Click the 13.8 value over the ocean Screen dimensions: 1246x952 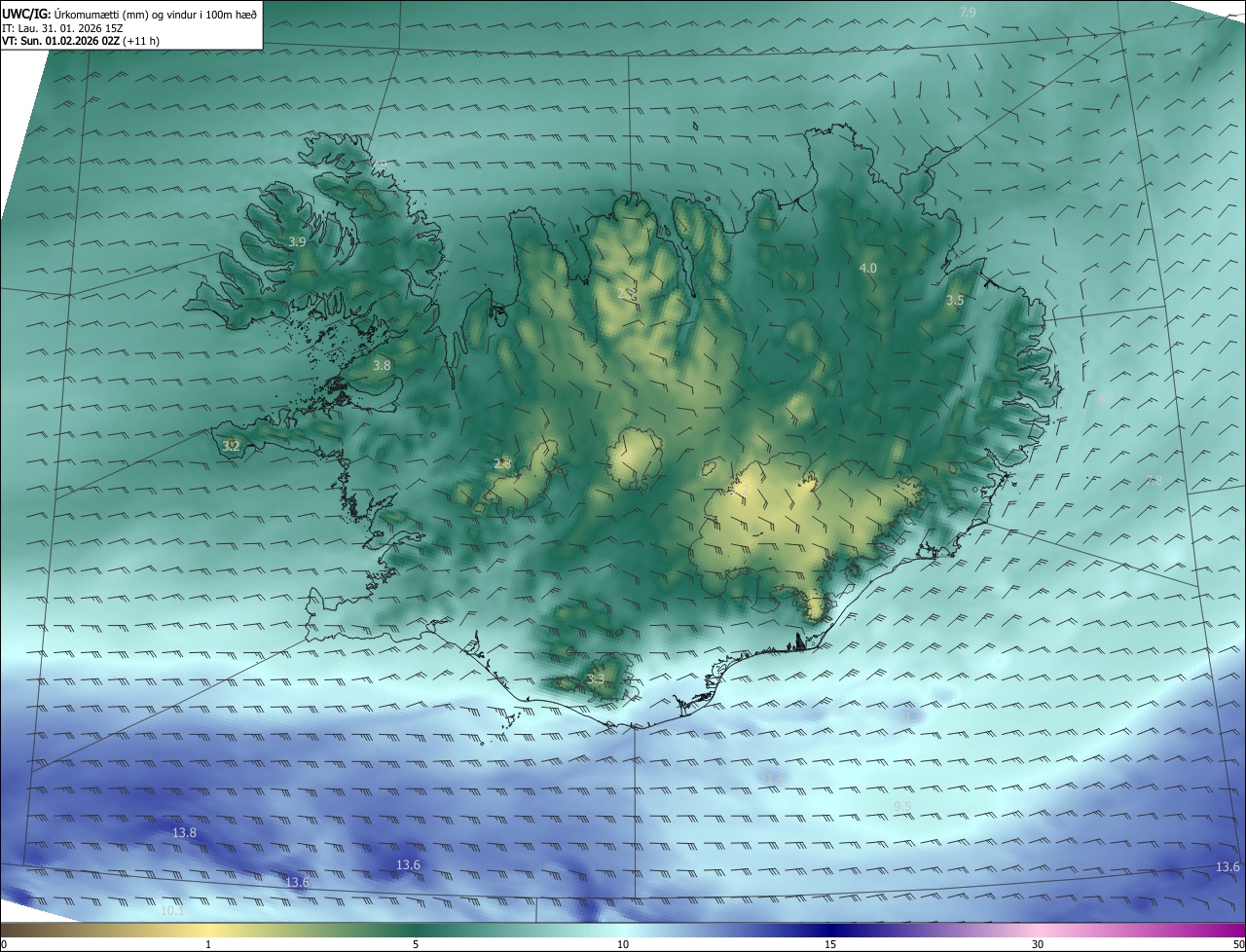pos(184,833)
